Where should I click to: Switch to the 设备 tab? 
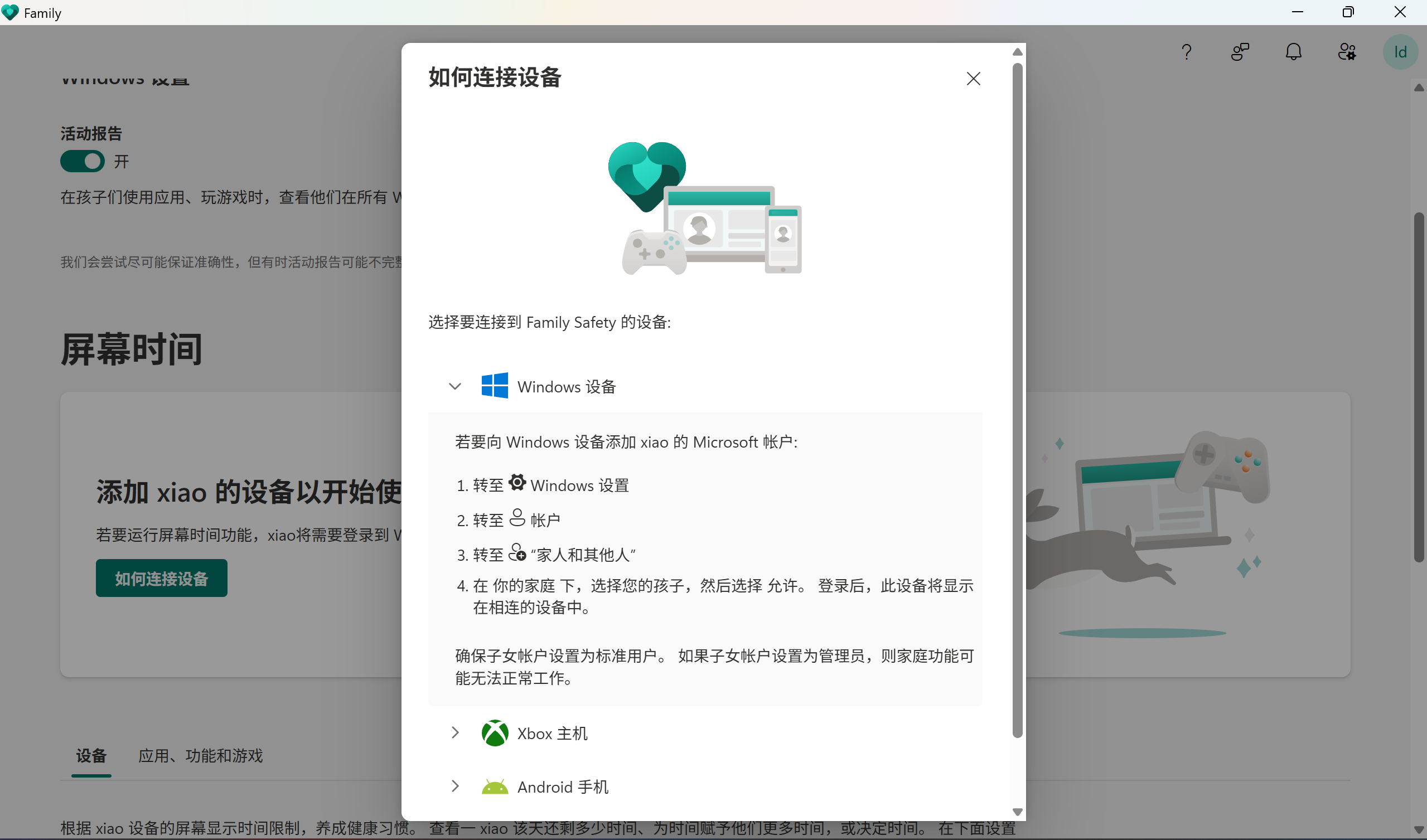(91, 756)
